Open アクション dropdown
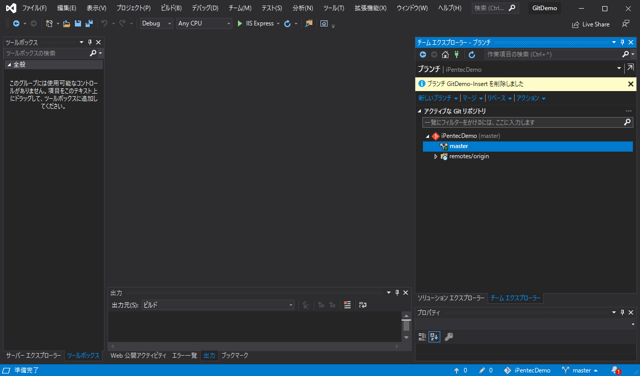 point(531,98)
